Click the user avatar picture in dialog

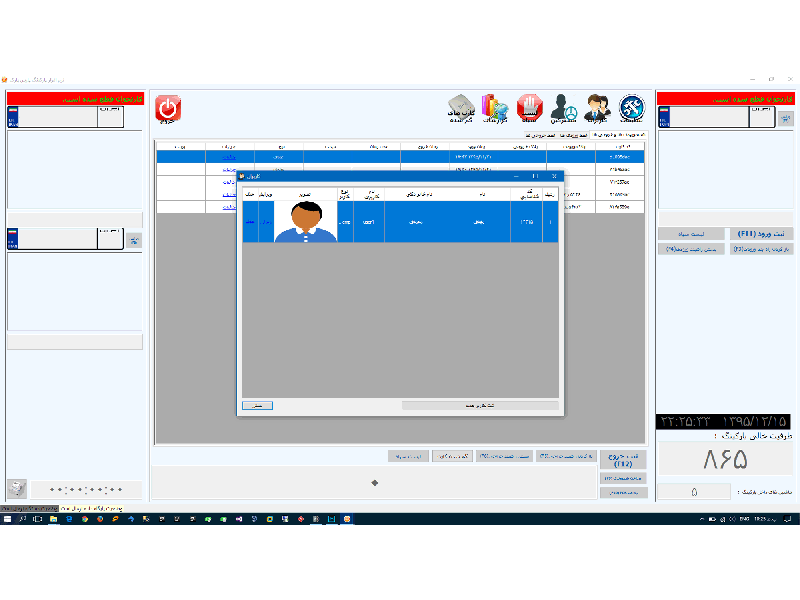306,222
